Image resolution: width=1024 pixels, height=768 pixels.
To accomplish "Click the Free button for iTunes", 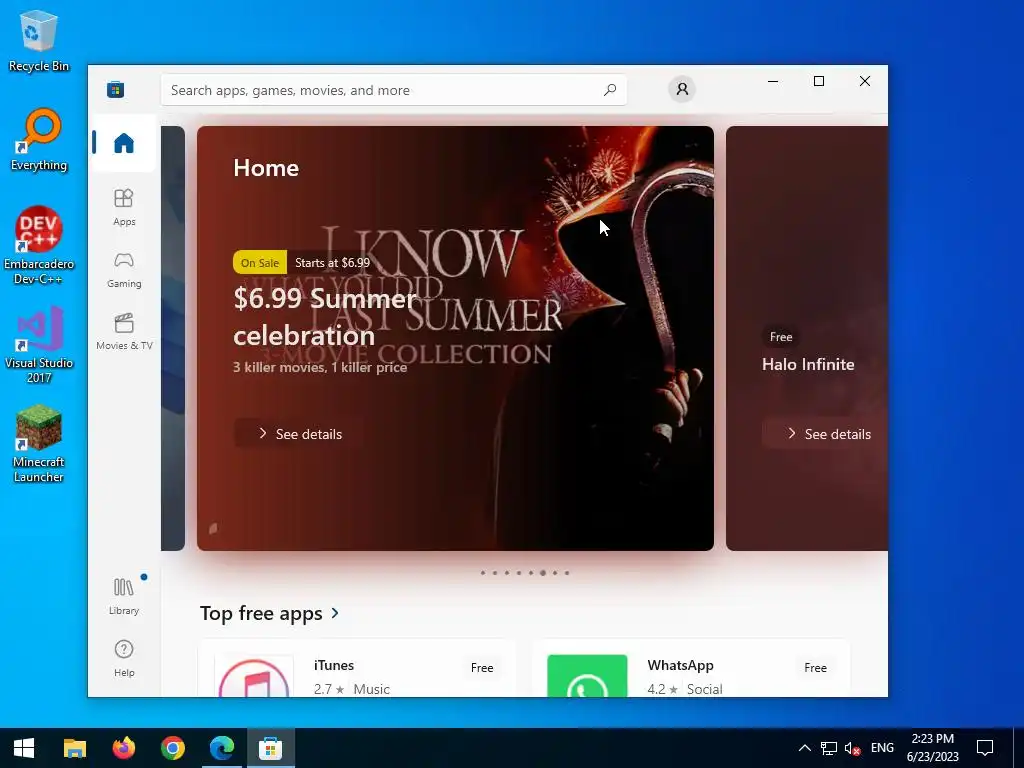I will click(x=482, y=667).
